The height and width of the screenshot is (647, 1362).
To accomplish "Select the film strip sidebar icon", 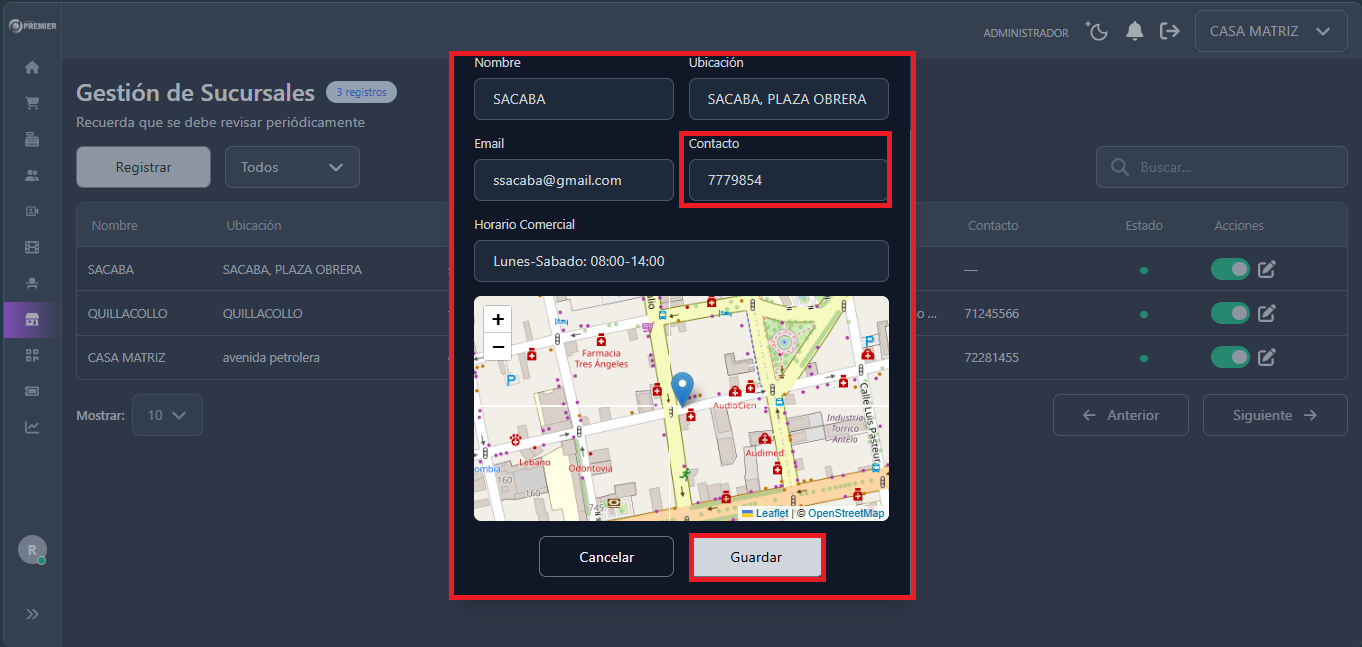I will (32, 247).
